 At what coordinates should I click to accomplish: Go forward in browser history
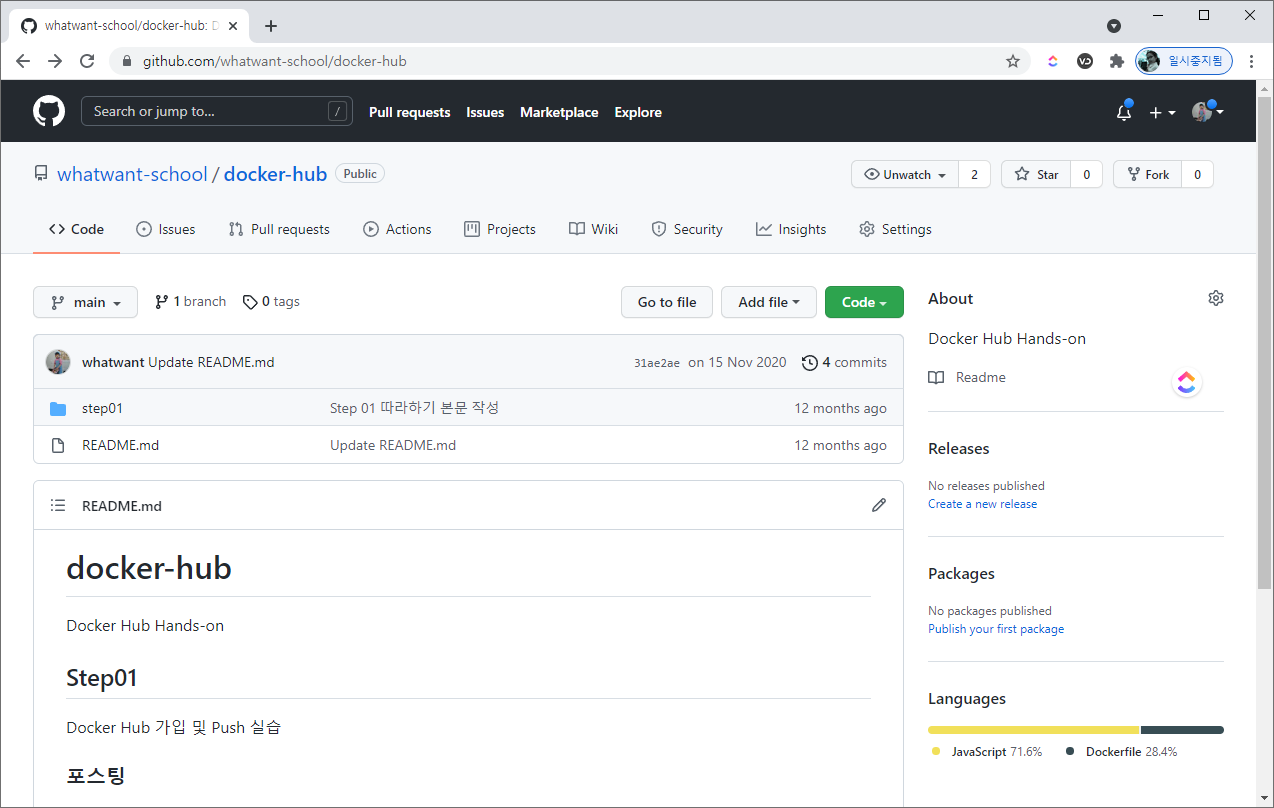point(55,61)
